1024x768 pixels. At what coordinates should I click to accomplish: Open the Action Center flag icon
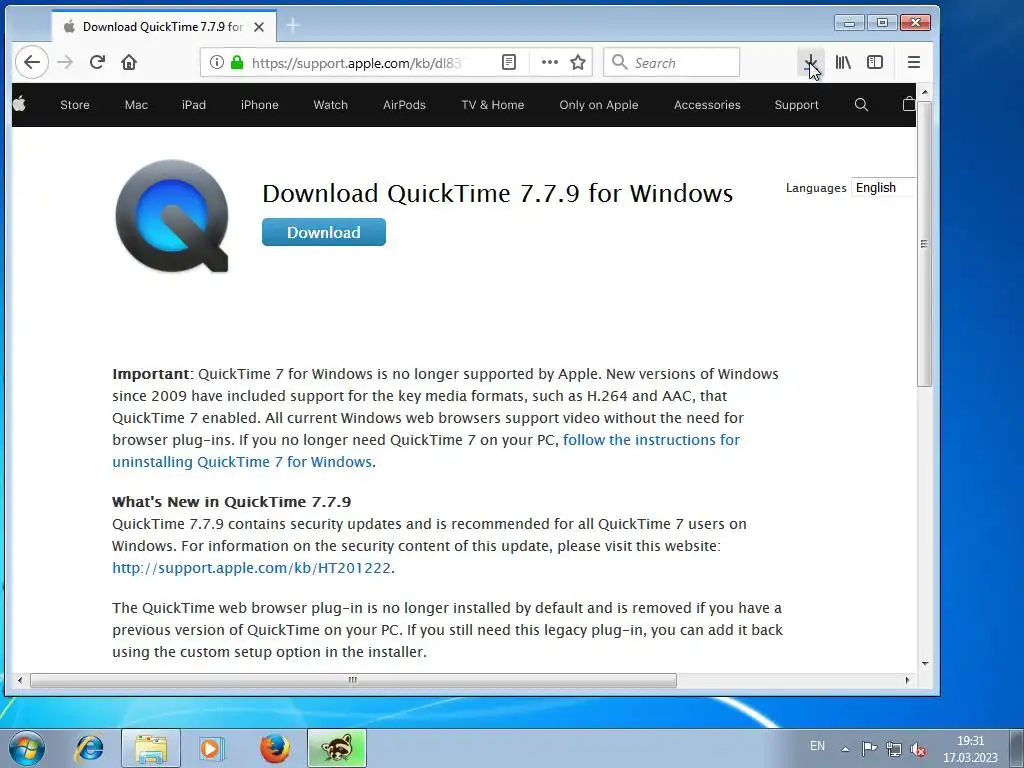point(869,748)
